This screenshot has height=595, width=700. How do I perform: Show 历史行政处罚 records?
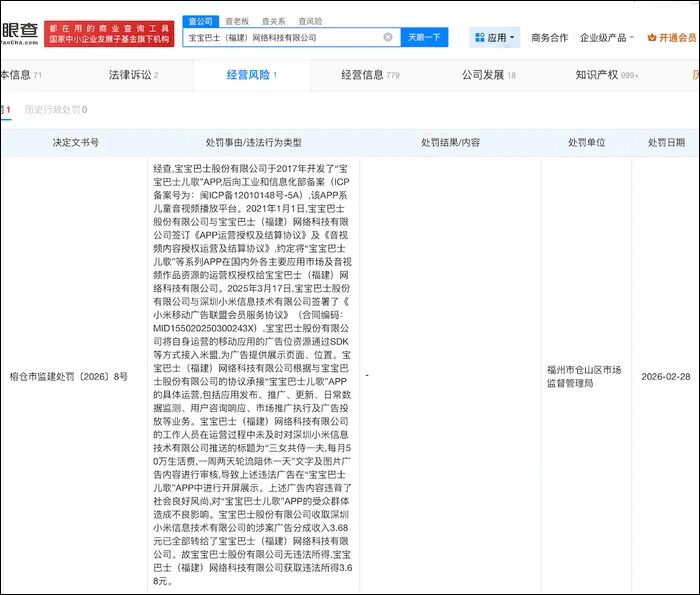tap(55, 109)
